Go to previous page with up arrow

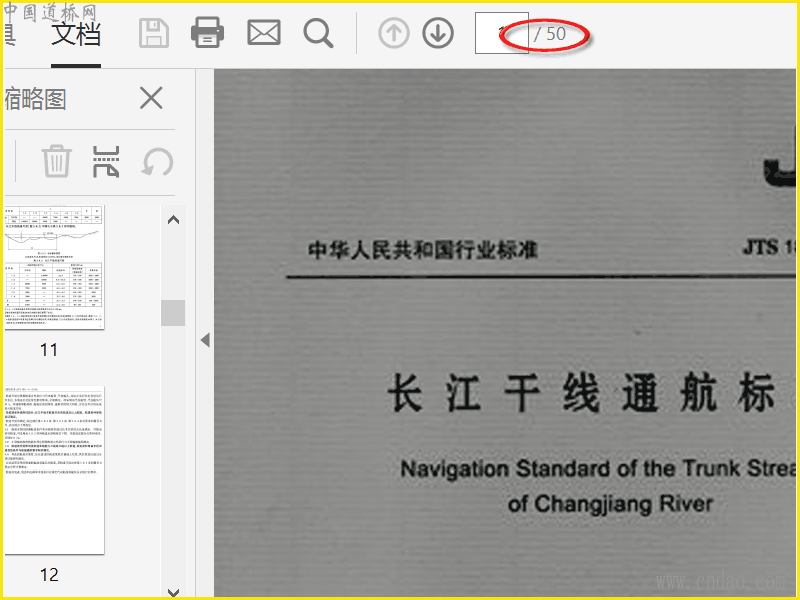[394, 33]
